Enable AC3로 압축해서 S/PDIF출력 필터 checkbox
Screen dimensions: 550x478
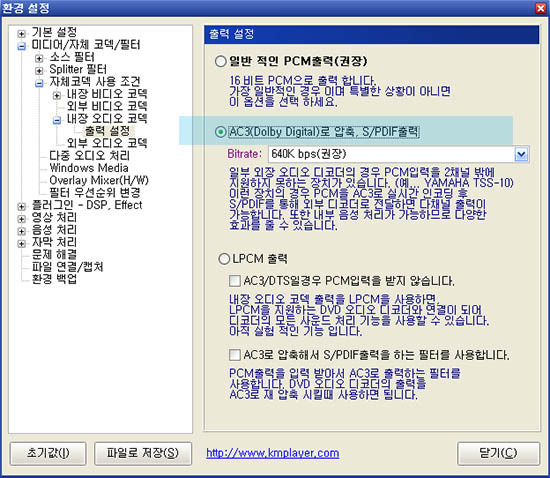click(234, 355)
